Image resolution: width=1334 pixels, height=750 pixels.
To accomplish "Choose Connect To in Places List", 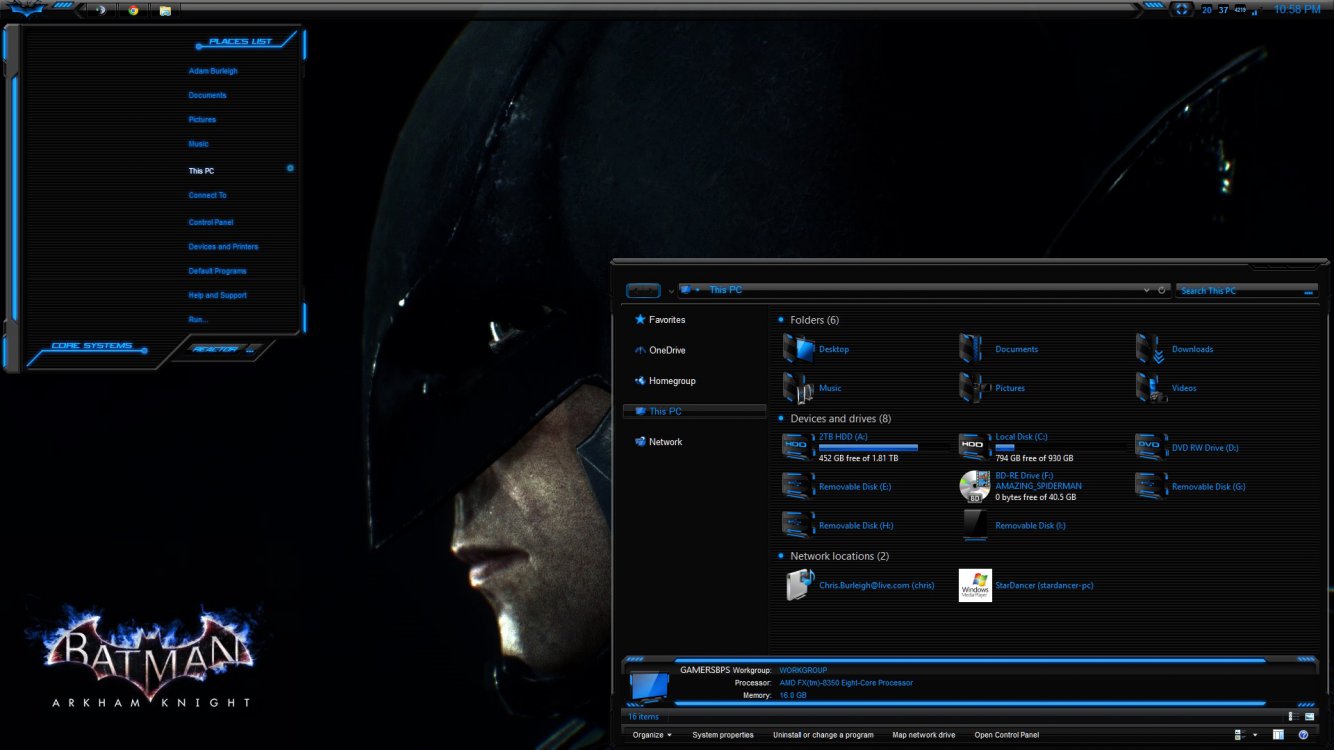I will coord(207,195).
